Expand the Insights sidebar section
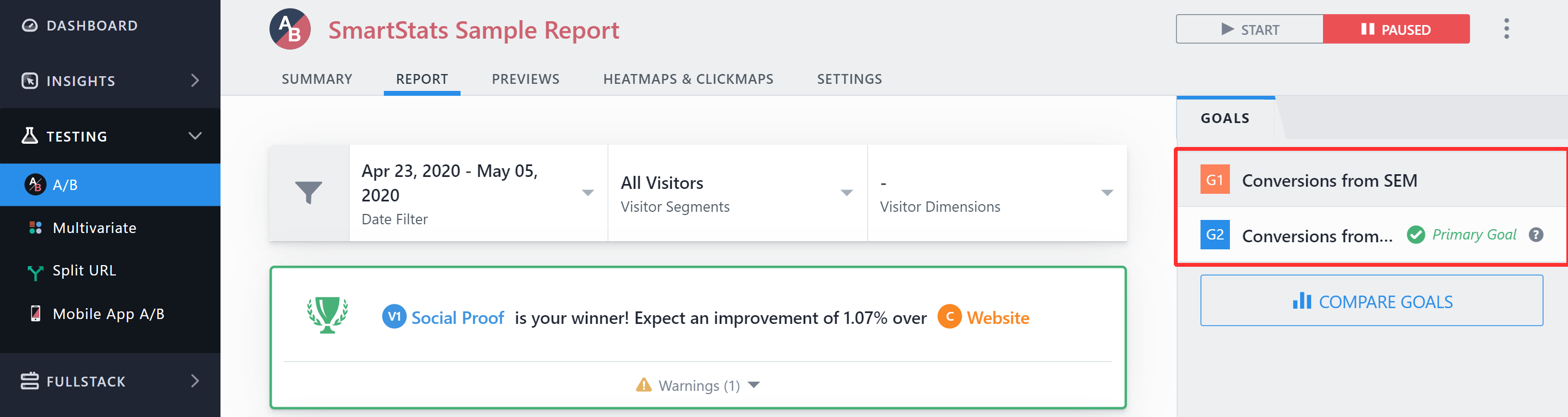 [110, 81]
